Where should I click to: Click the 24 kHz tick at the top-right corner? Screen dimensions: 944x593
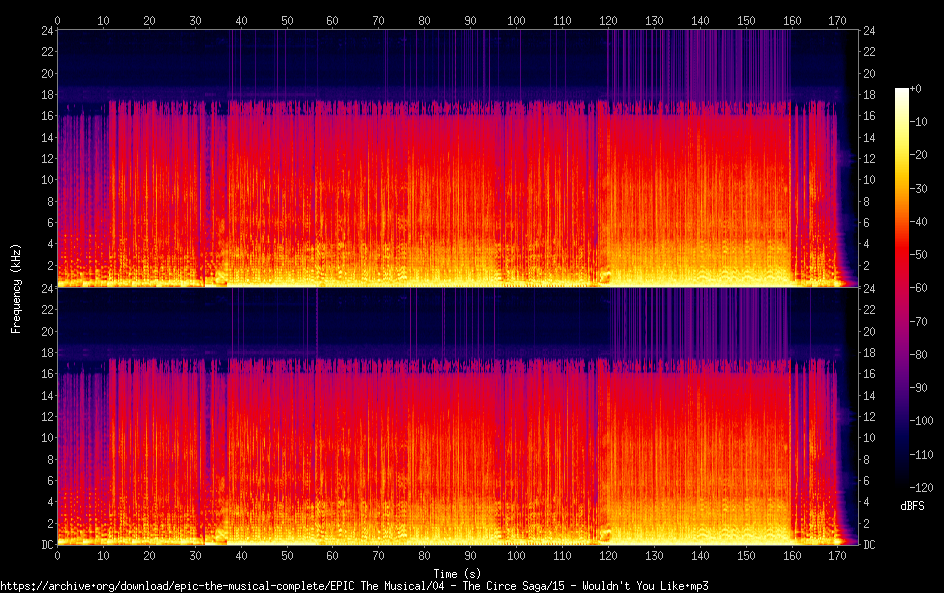(870, 31)
